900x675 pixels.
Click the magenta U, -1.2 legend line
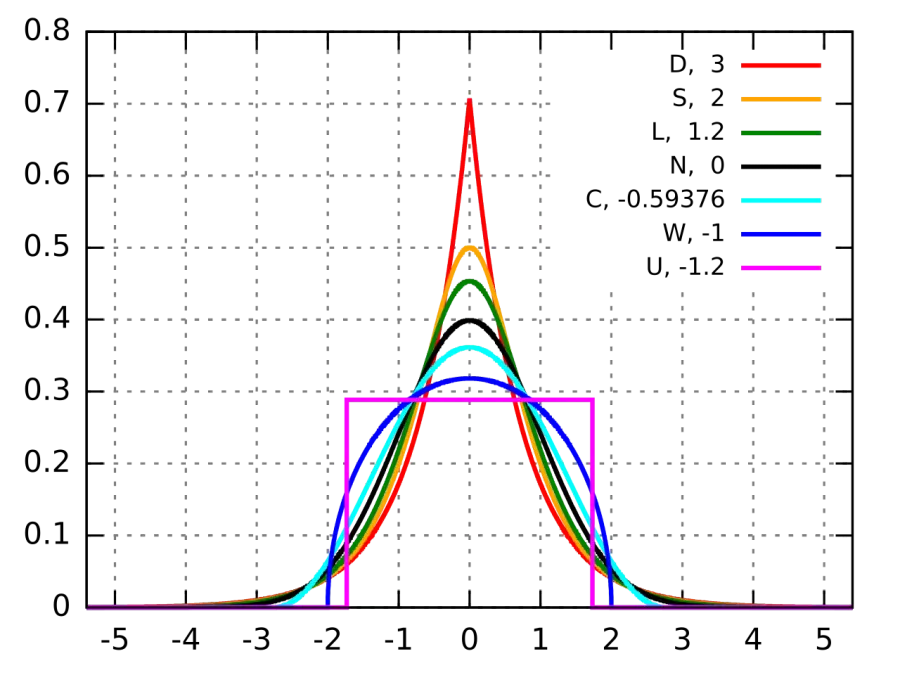(x=781, y=267)
